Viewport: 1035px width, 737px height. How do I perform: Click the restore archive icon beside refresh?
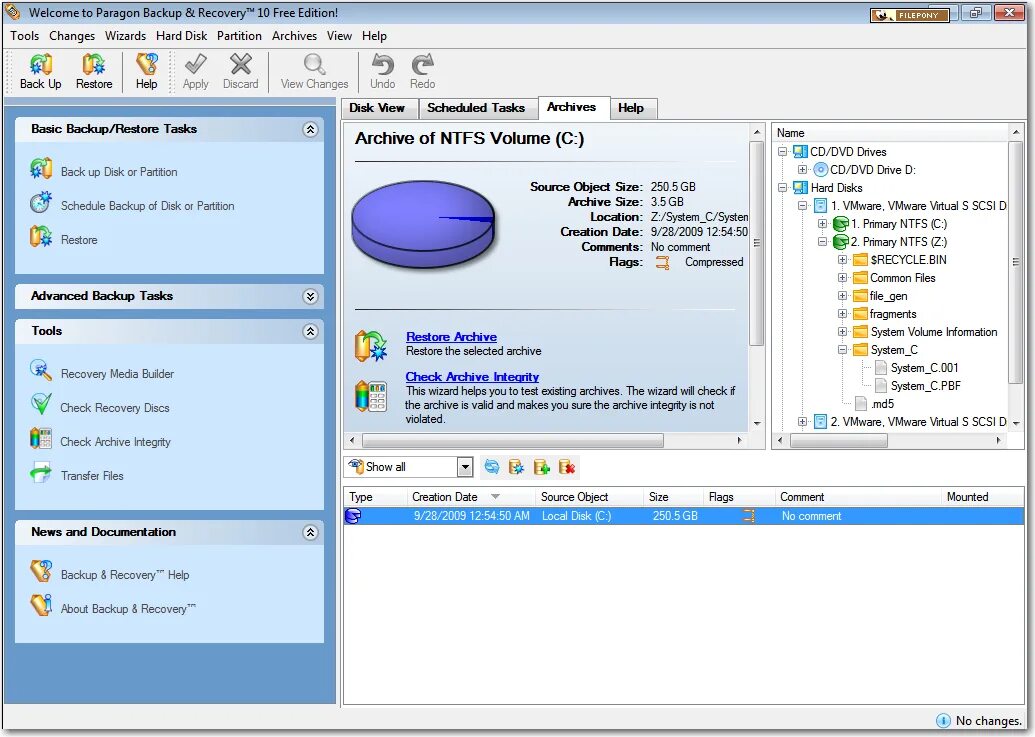(516, 467)
